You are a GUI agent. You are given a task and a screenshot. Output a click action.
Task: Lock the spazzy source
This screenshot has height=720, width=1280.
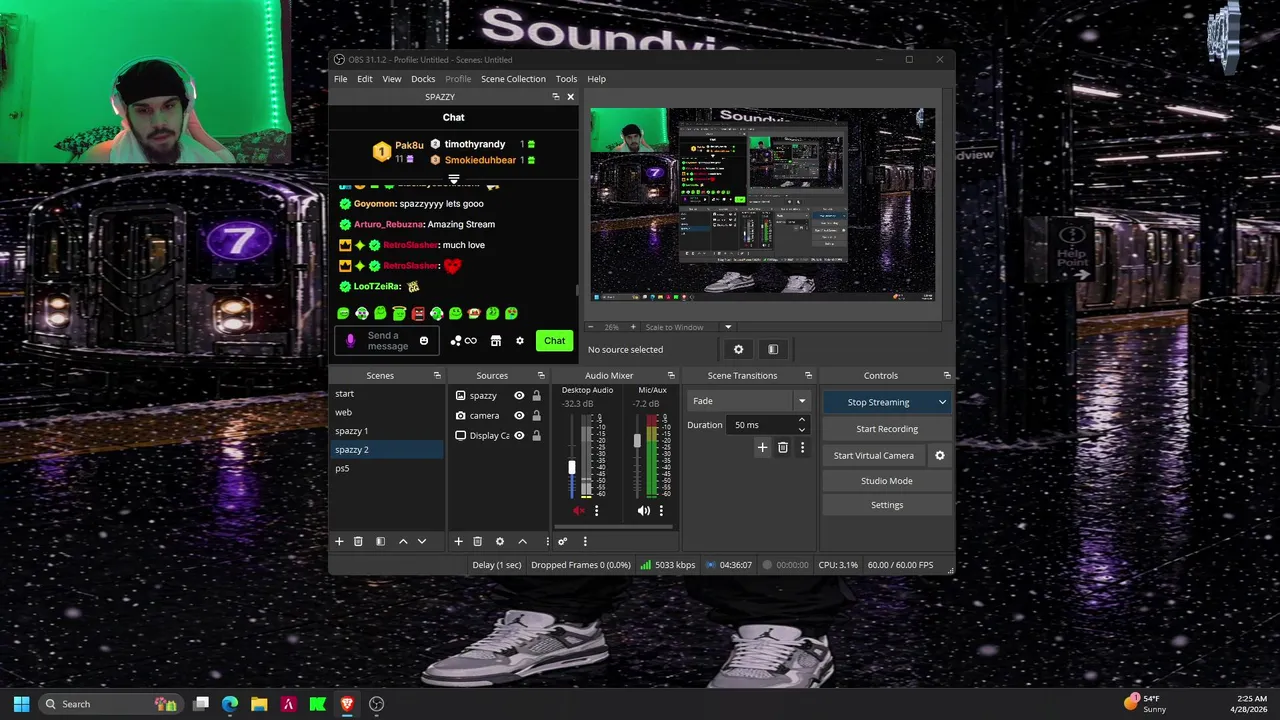coord(536,395)
